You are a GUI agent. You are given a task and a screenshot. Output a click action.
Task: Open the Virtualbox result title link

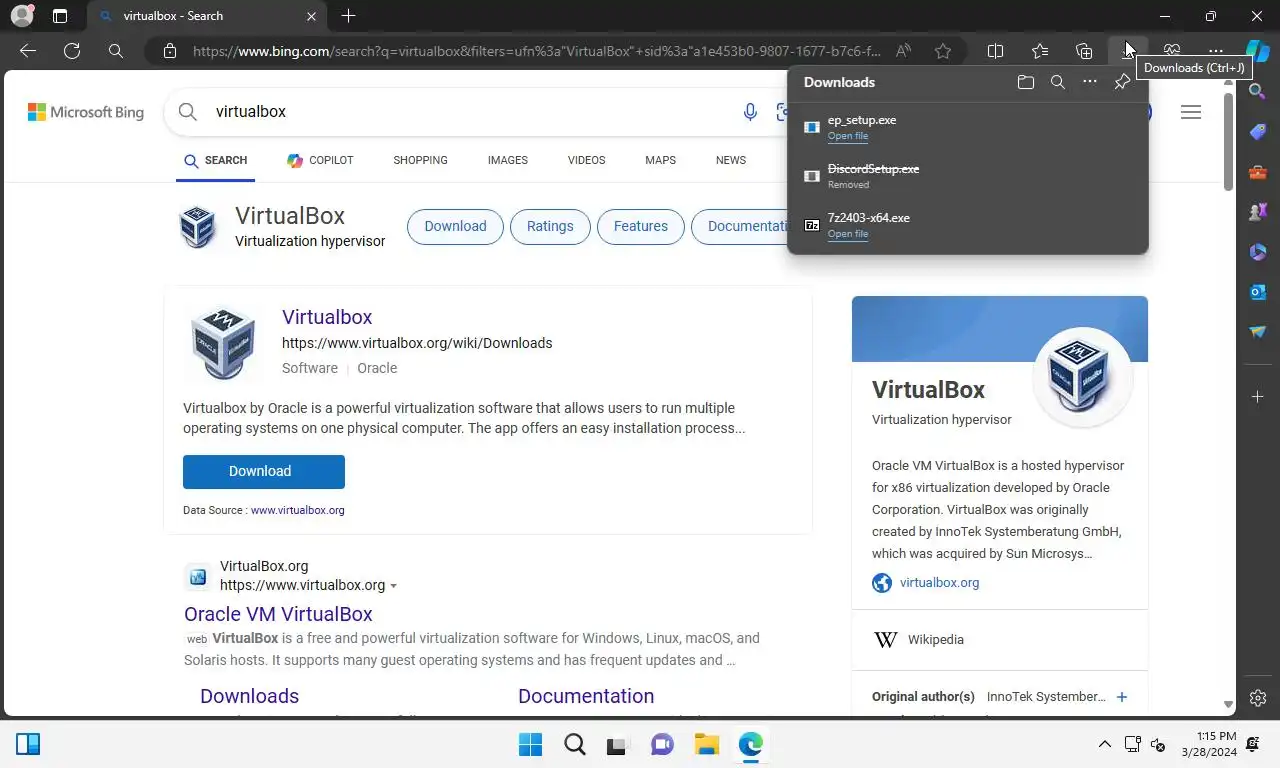coord(327,317)
